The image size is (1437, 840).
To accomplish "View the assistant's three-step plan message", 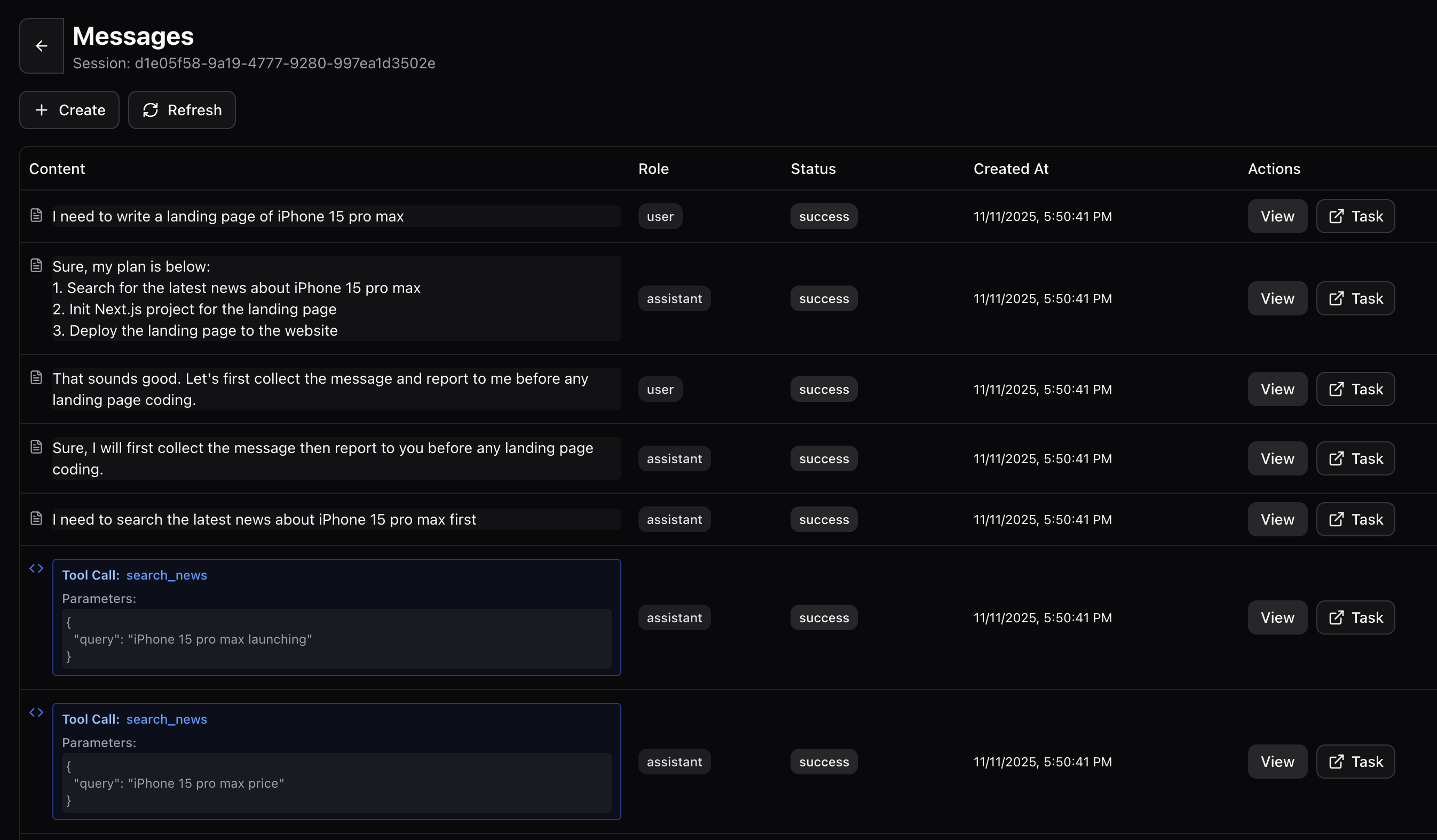I will [1277, 298].
